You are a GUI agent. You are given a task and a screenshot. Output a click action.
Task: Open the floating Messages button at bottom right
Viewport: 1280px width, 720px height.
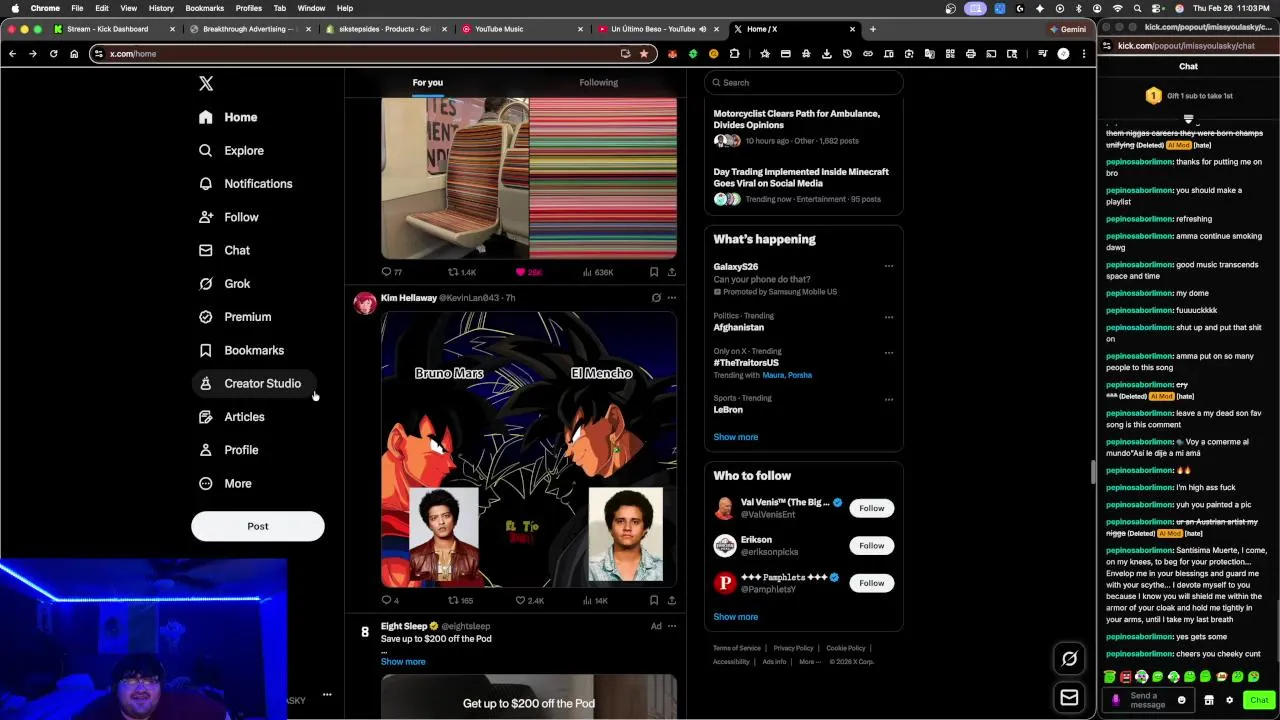coord(1069,698)
